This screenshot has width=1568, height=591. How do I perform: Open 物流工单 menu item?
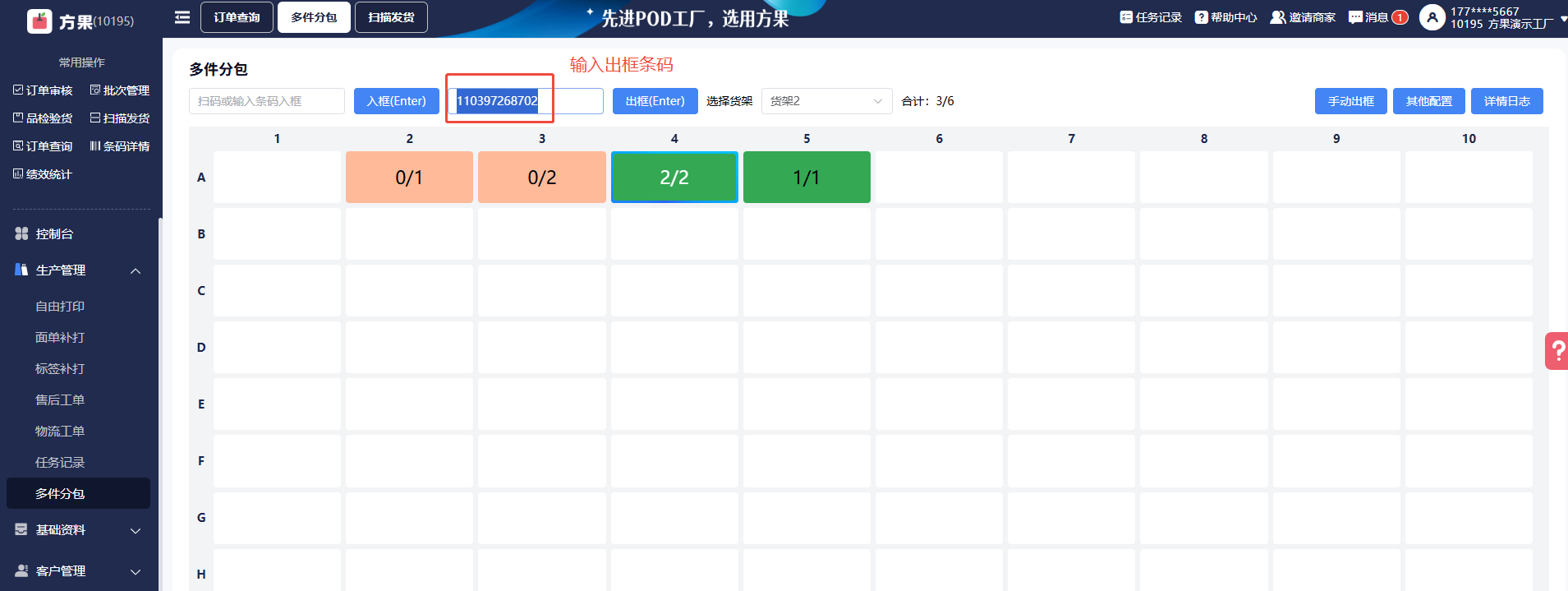[x=60, y=432]
